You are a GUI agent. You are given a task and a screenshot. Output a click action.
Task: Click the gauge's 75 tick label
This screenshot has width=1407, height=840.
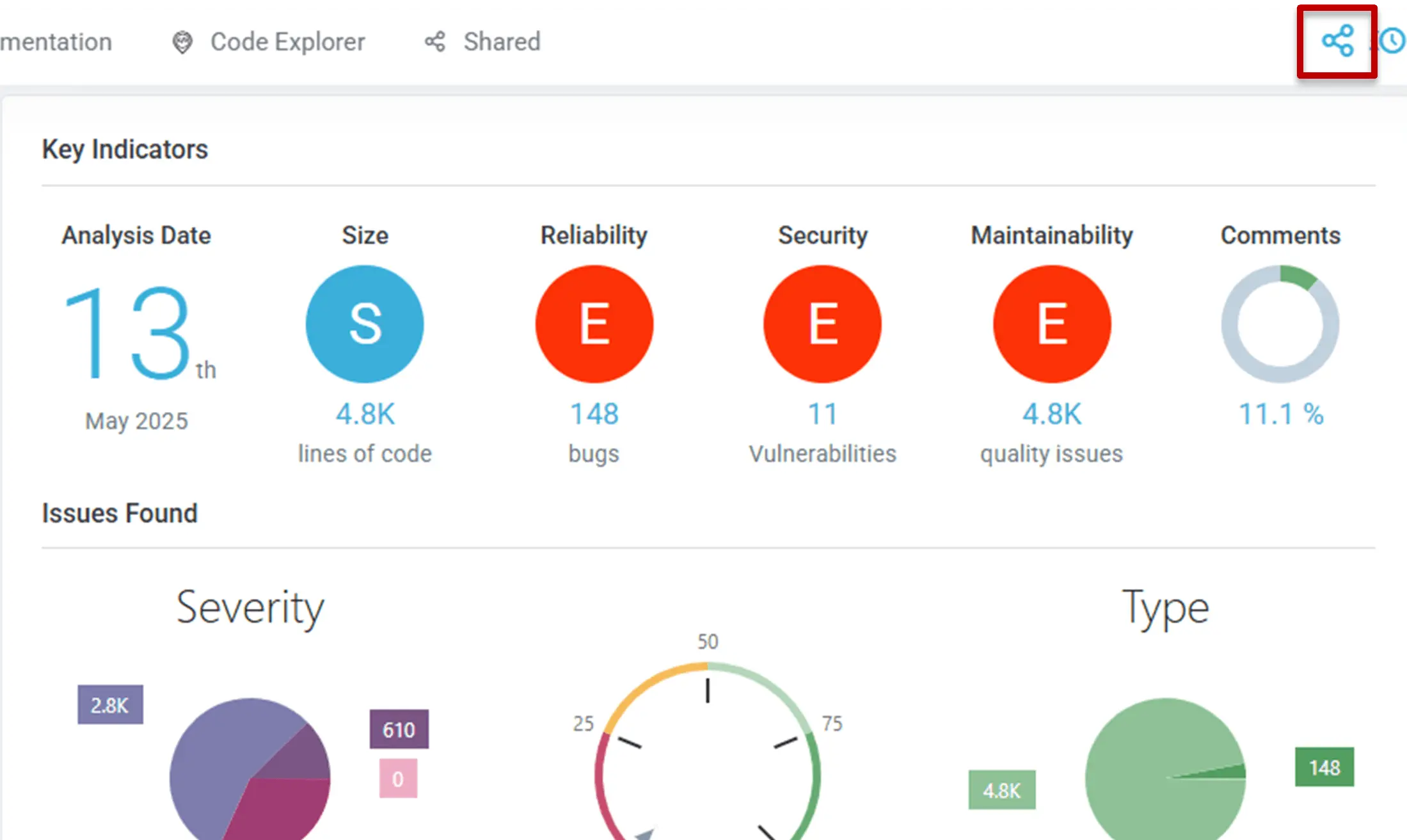(x=832, y=724)
